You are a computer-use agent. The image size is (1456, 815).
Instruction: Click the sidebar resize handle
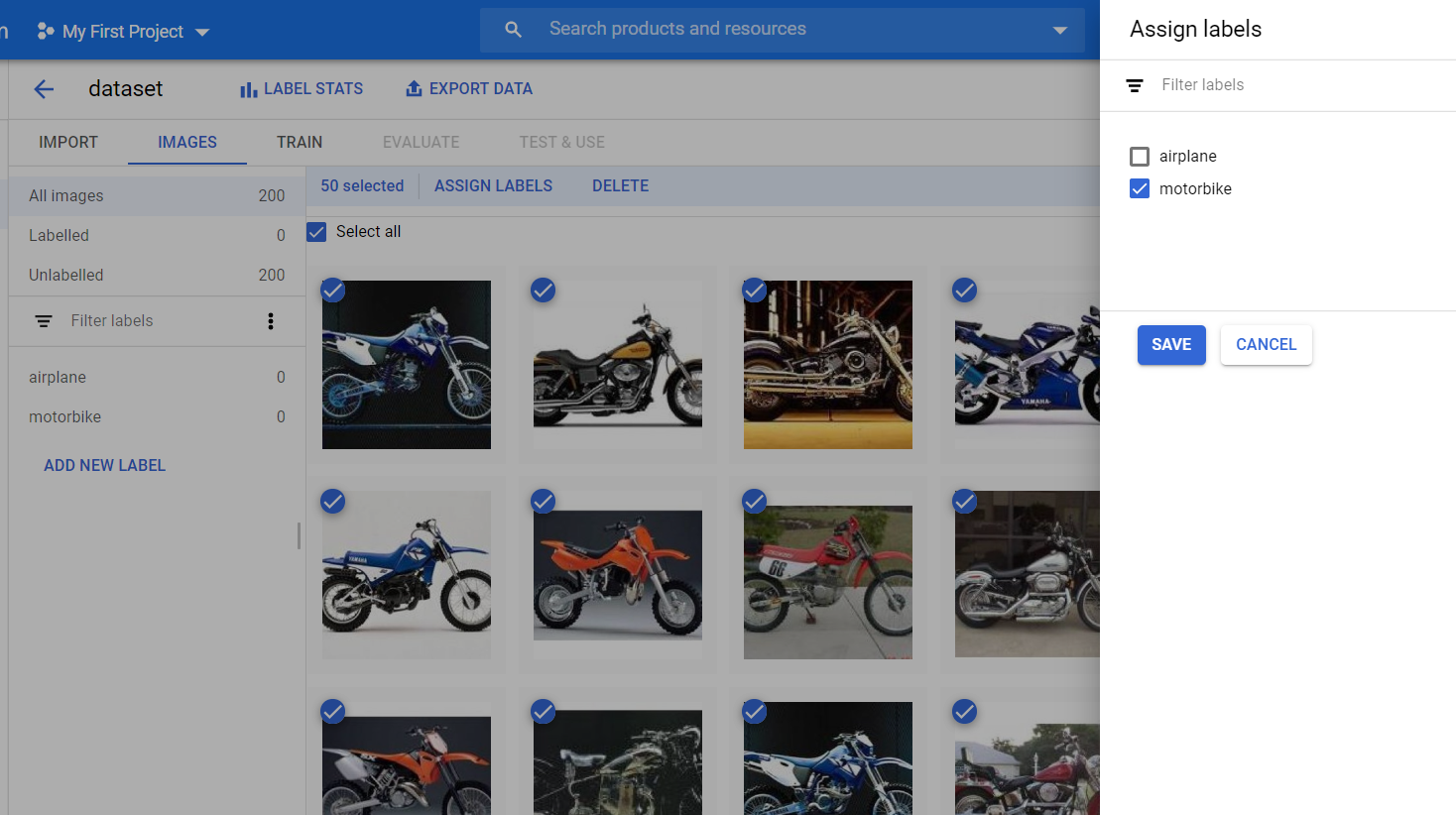click(x=299, y=536)
